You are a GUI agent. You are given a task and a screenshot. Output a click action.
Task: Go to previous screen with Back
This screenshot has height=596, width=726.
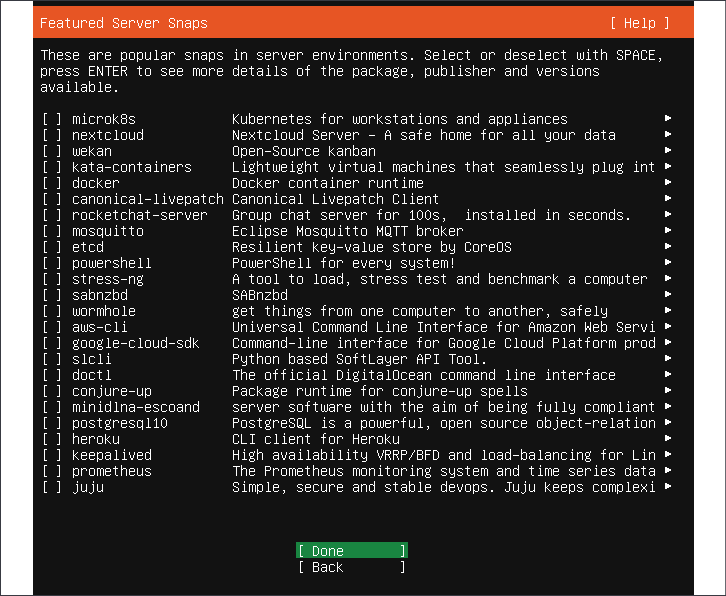click(x=352, y=567)
